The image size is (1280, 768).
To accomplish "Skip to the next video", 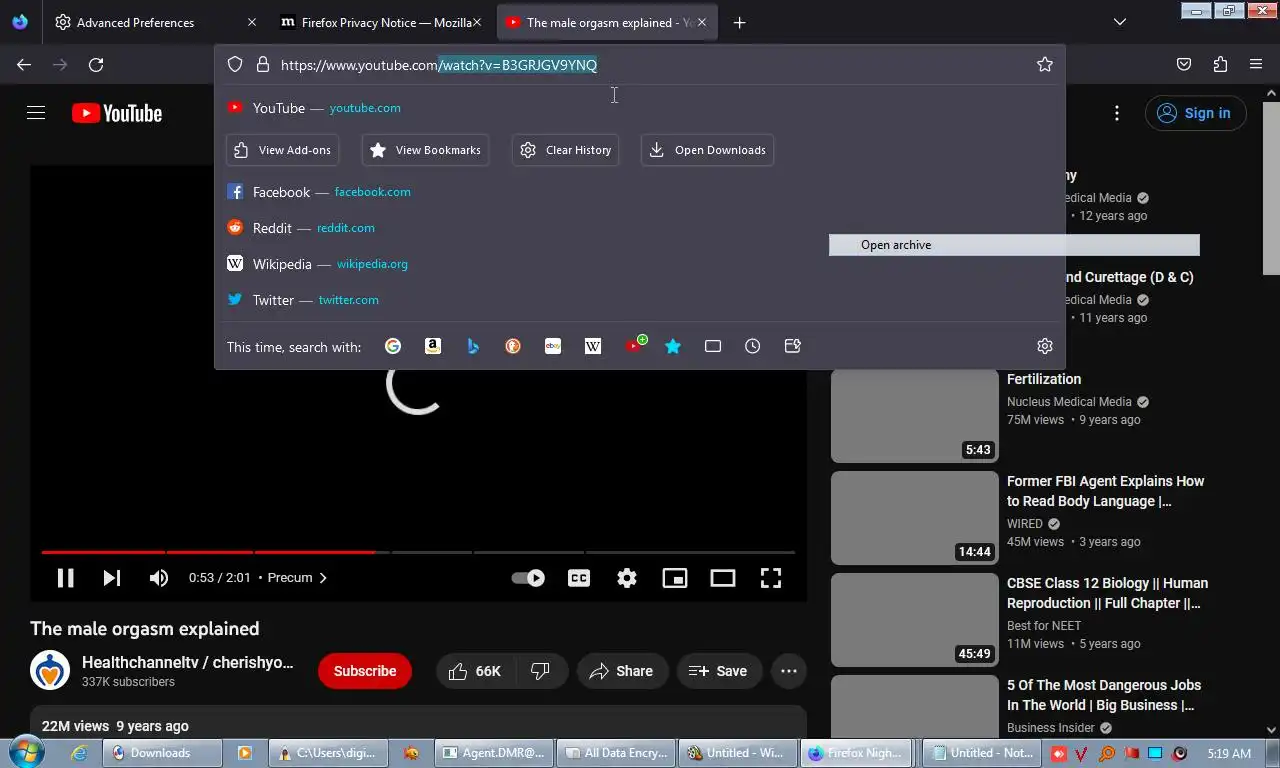I will [x=112, y=578].
